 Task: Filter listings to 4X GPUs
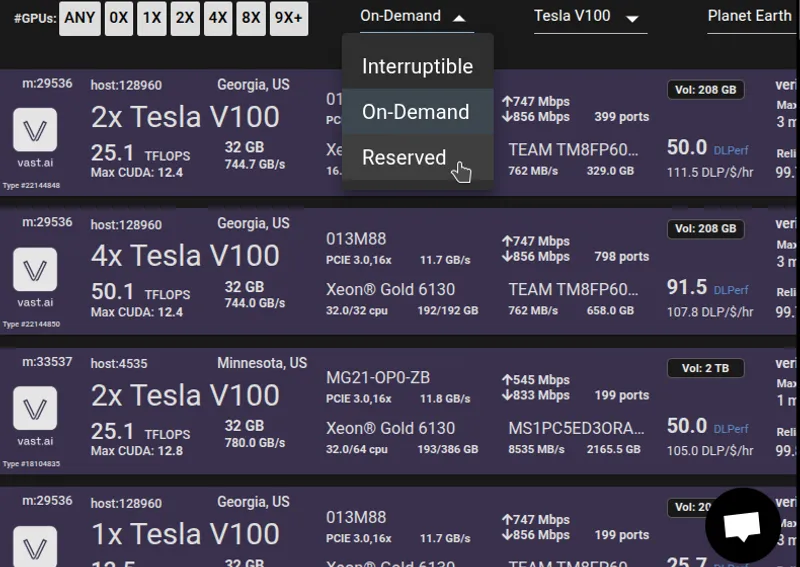click(218, 18)
